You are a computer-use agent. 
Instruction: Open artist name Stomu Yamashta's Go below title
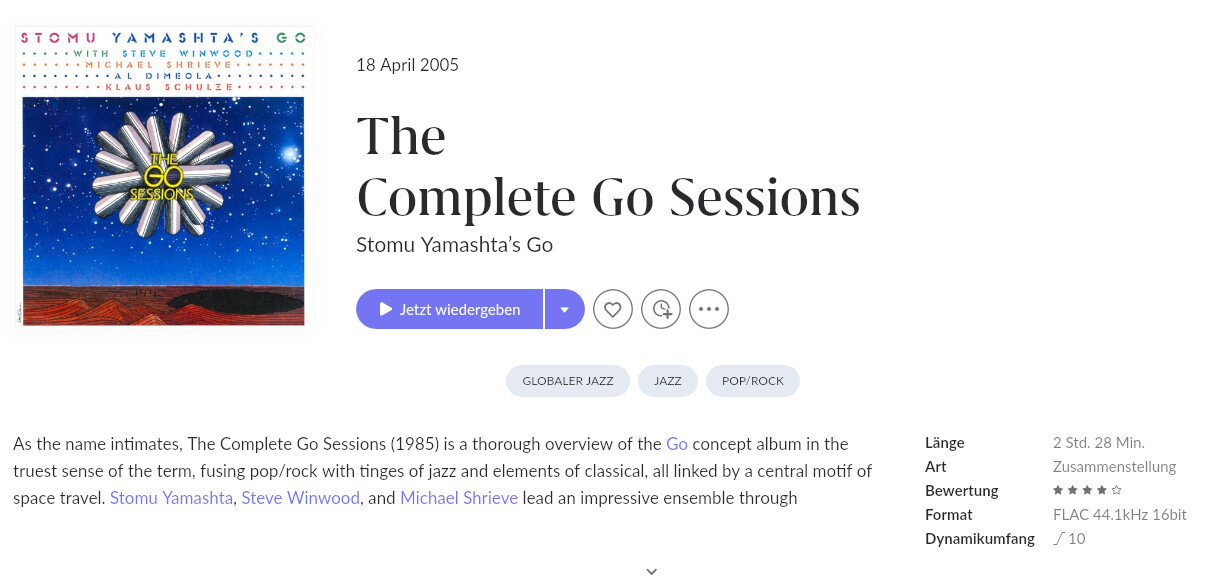pyautogui.click(x=454, y=245)
